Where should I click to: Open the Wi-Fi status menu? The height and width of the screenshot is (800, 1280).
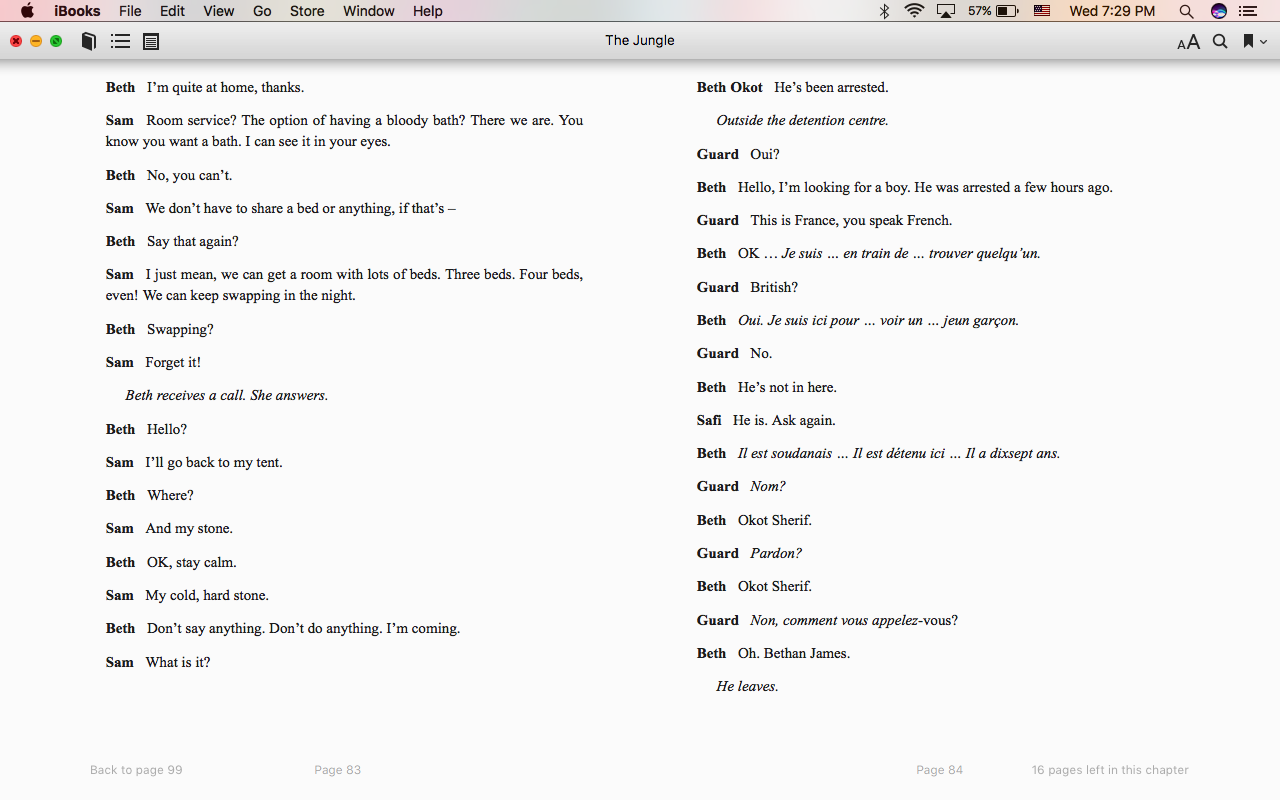coord(914,11)
